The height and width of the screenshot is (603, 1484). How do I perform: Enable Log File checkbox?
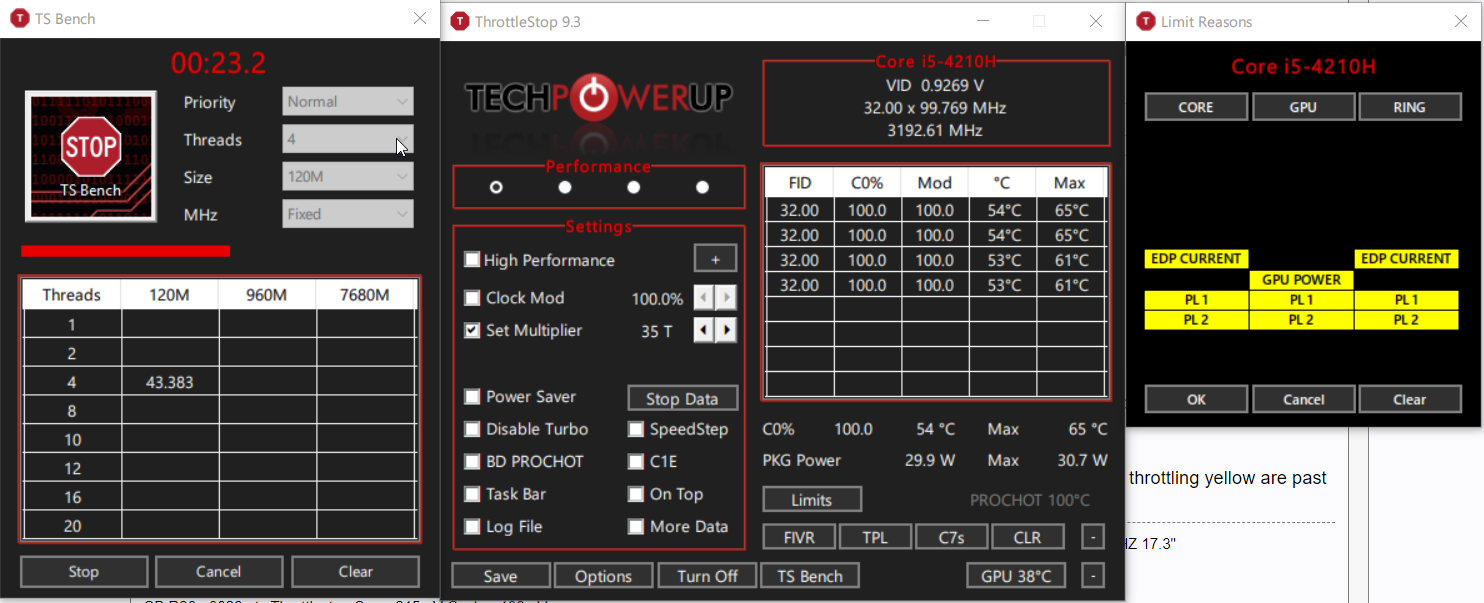point(472,527)
